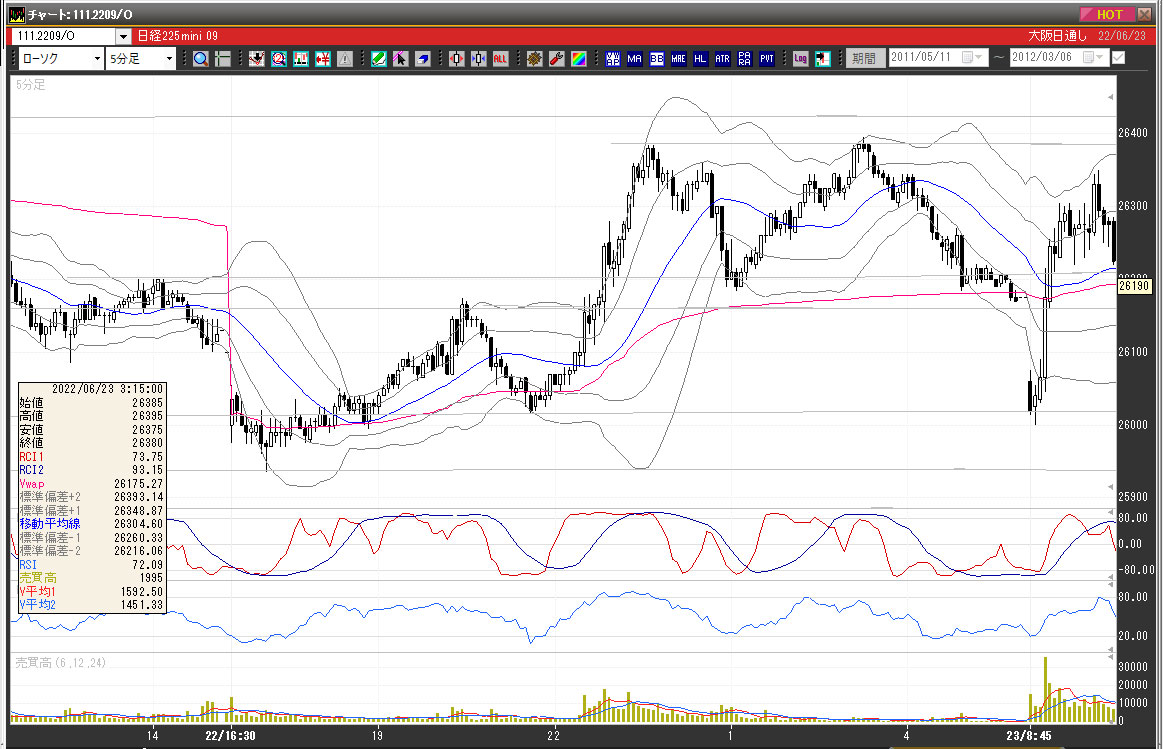This screenshot has width=1163, height=749.
Task: Click the arrow right of the 売買高 (6,12,24) panel
Action: 1110,658
